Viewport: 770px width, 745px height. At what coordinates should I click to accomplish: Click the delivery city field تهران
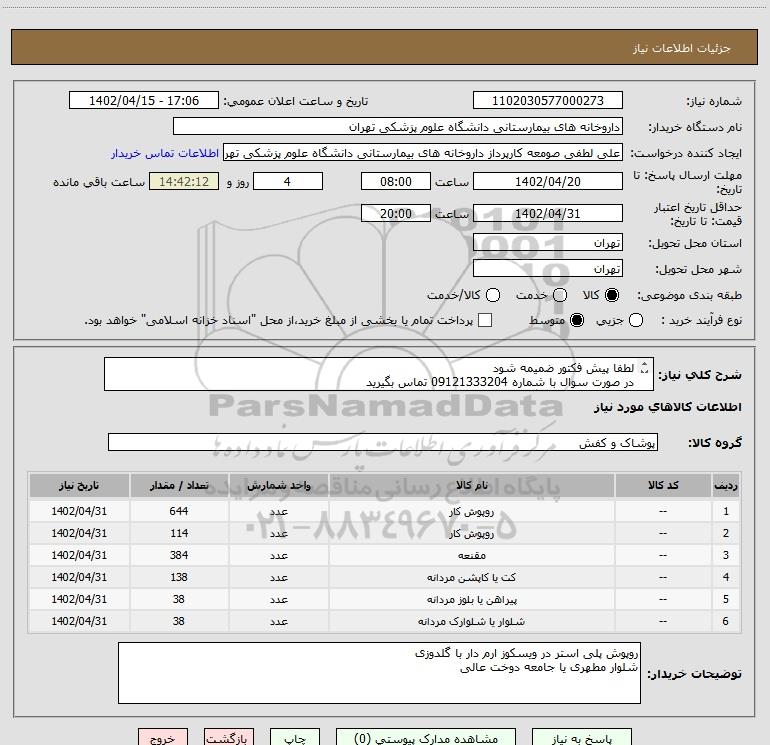(x=548, y=269)
